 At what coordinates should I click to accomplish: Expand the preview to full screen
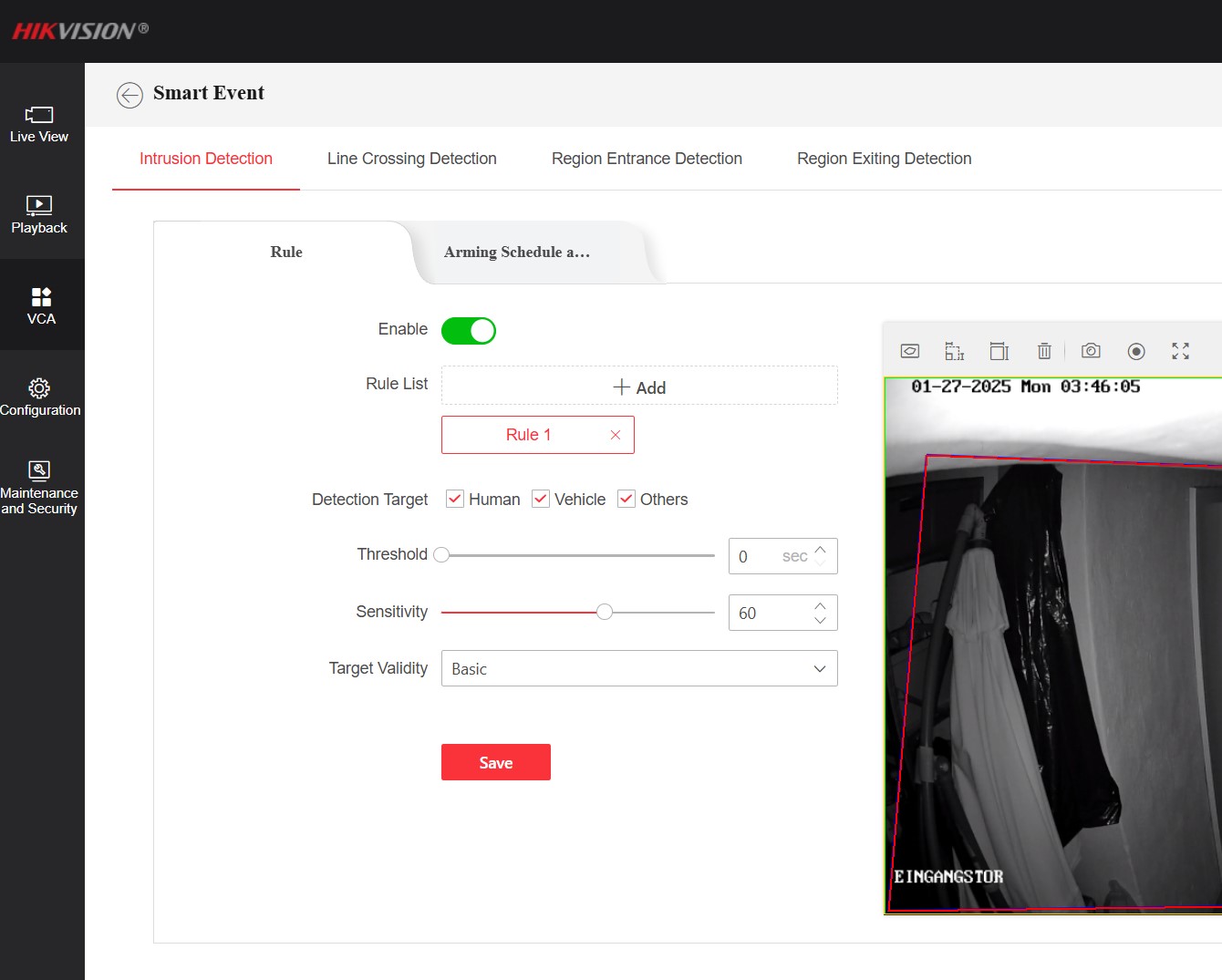tap(1181, 351)
